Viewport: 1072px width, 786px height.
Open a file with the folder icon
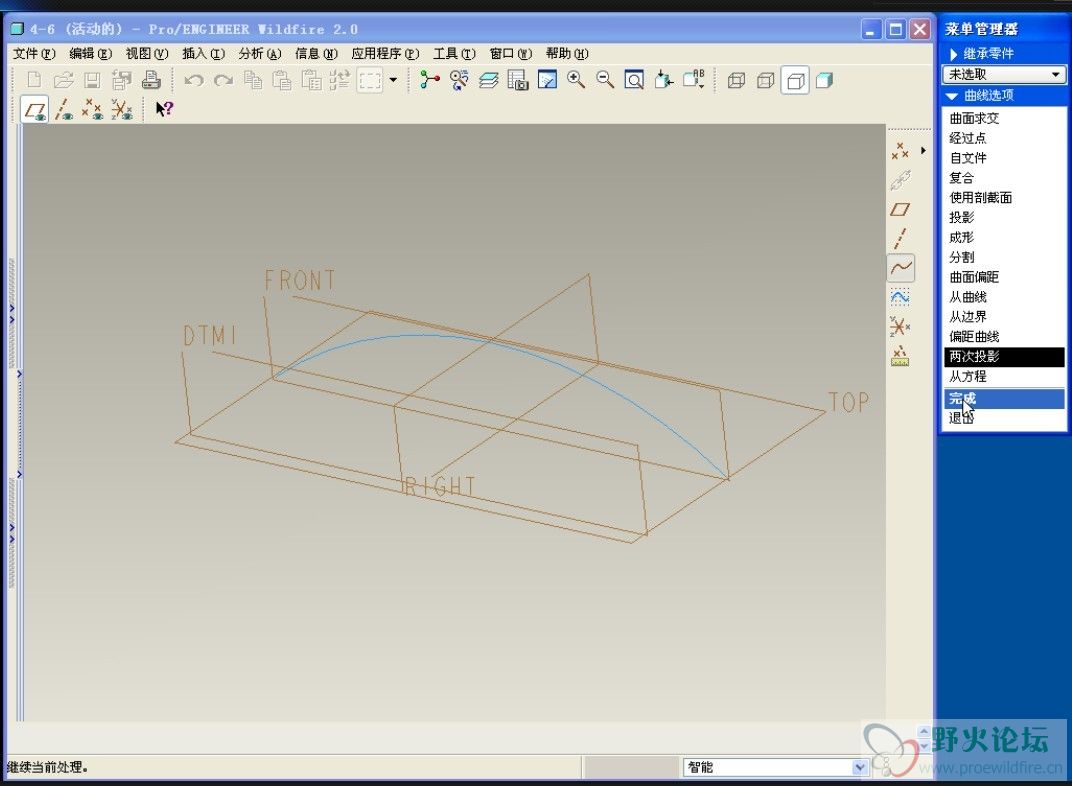(64, 80)
